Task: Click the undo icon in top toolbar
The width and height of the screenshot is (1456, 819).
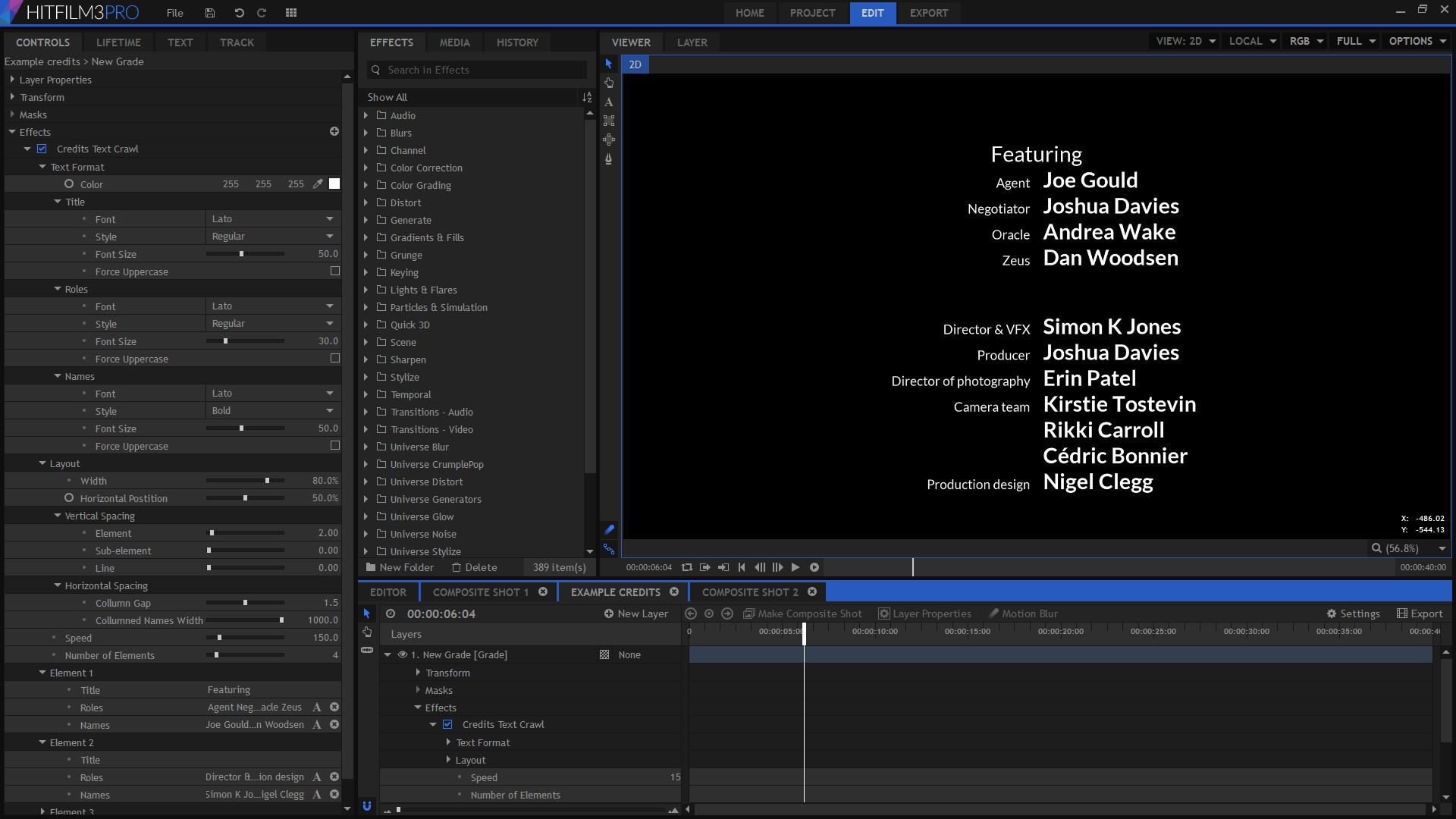Action: pyautogui.click(x=237, y=12)
